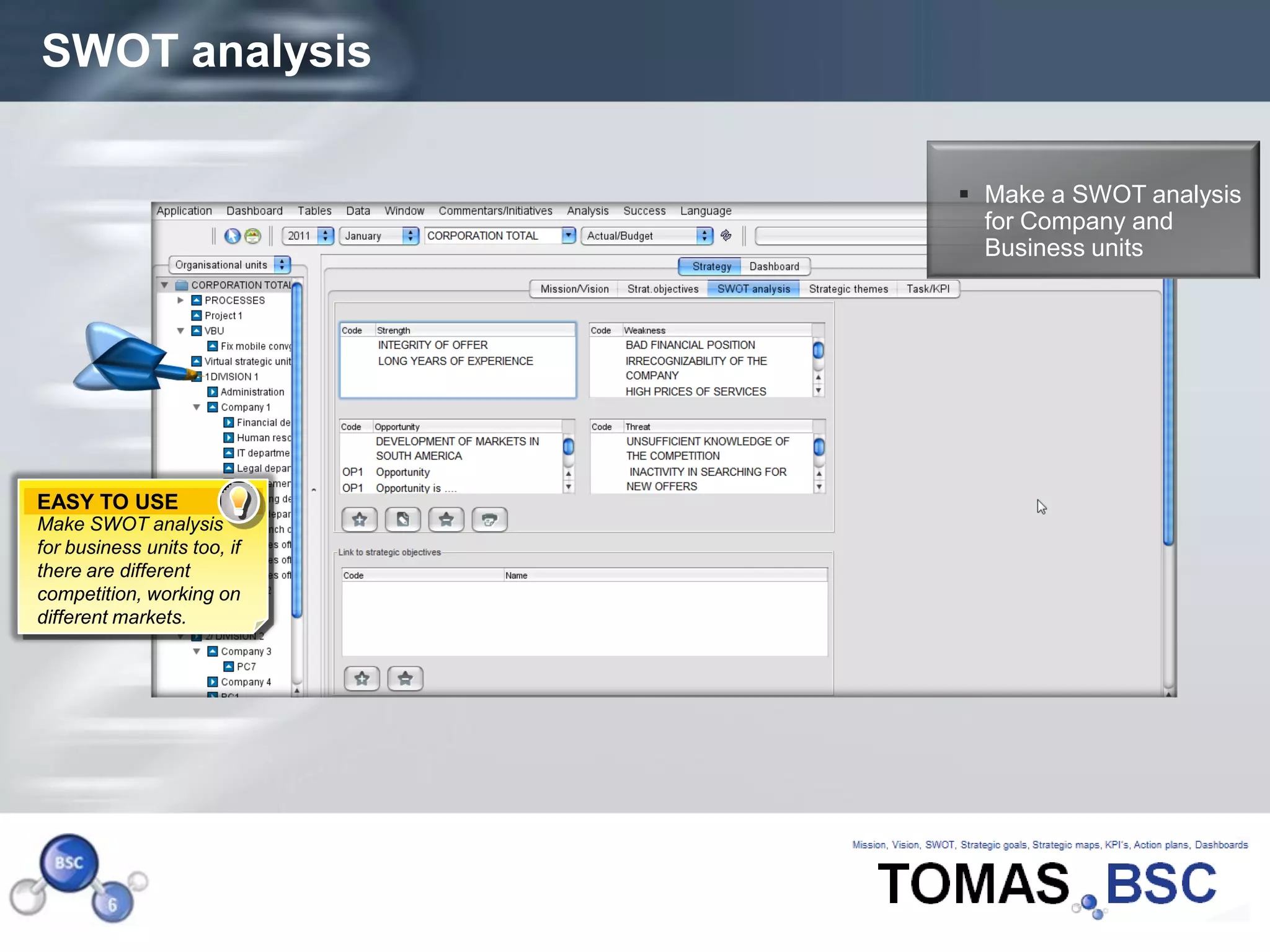Click the Financial department node icon
1270x952 pixels.
(229, 423)
